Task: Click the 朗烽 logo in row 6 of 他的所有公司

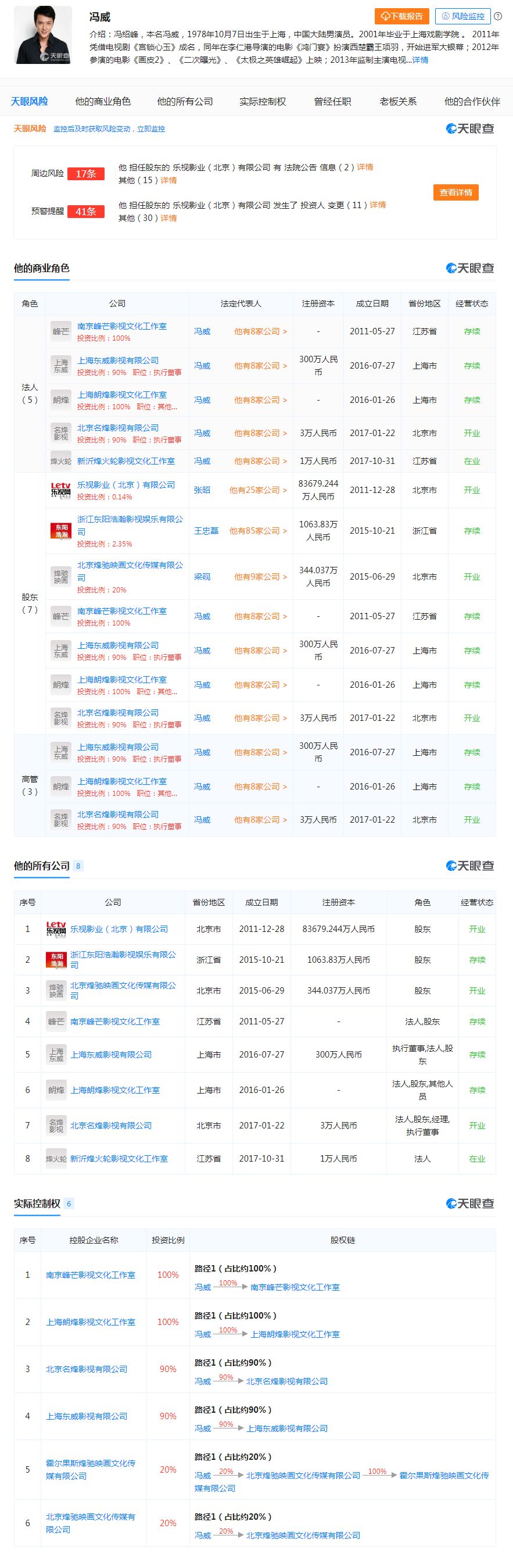Action: coord(56,1090)
